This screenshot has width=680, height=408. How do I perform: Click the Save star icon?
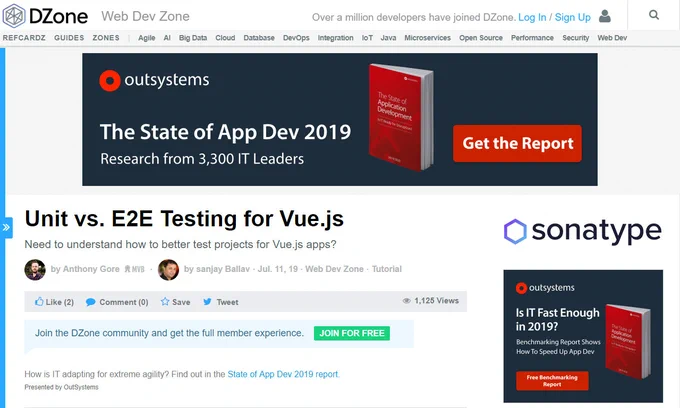coord(165,301)
